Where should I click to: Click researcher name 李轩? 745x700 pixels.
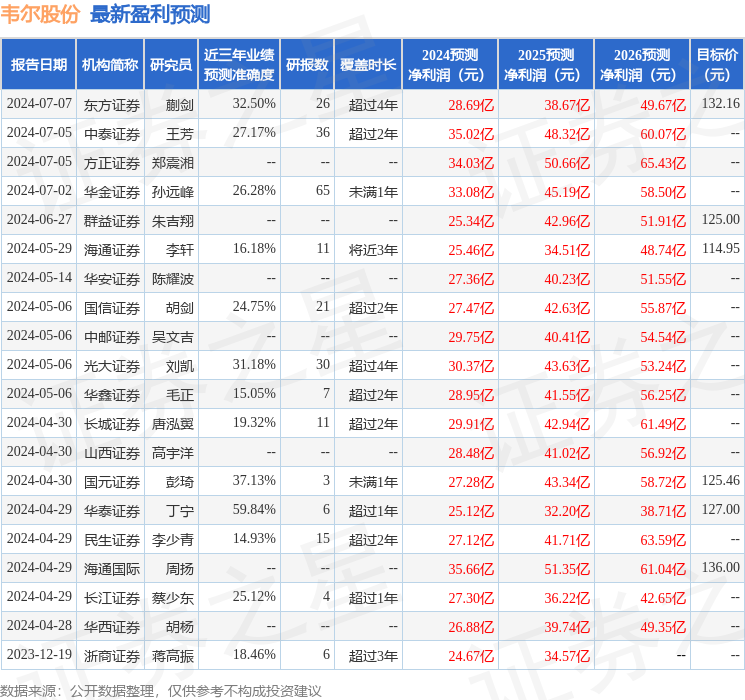tap(180, 250)
